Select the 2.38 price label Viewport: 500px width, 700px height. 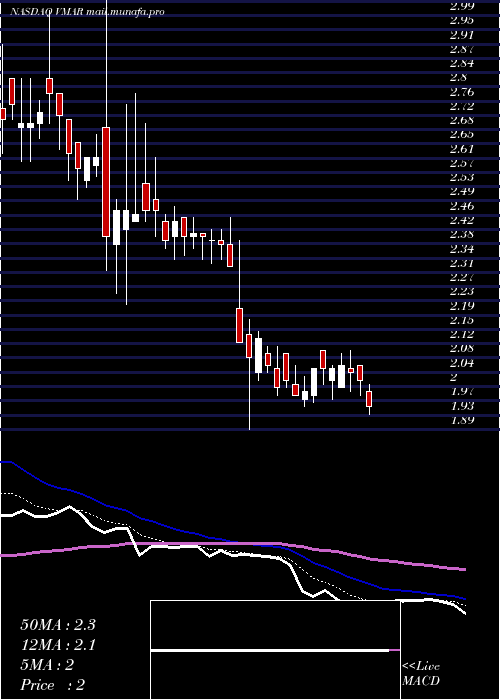461,234
